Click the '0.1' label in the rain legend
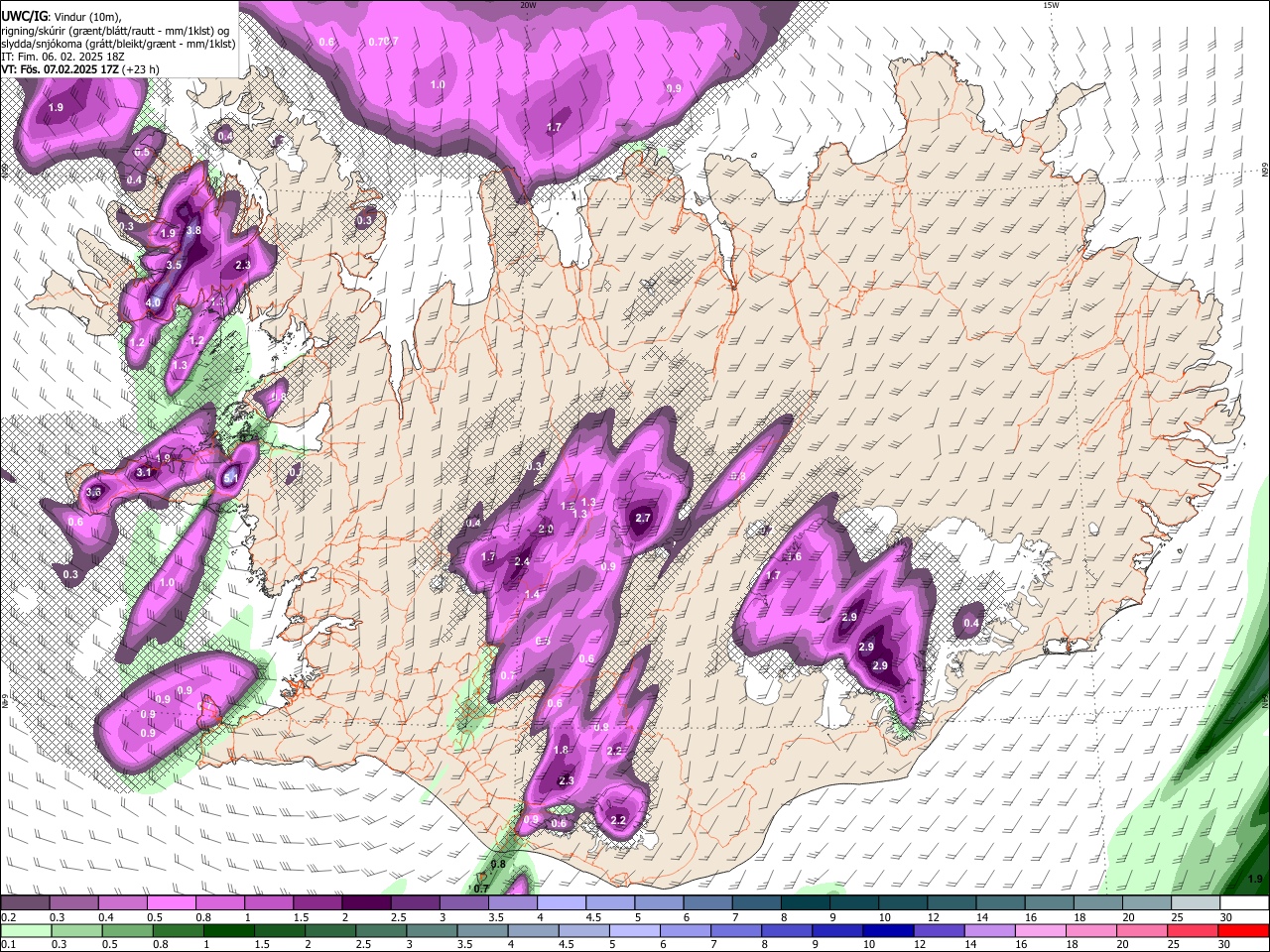 click(8, 945)
